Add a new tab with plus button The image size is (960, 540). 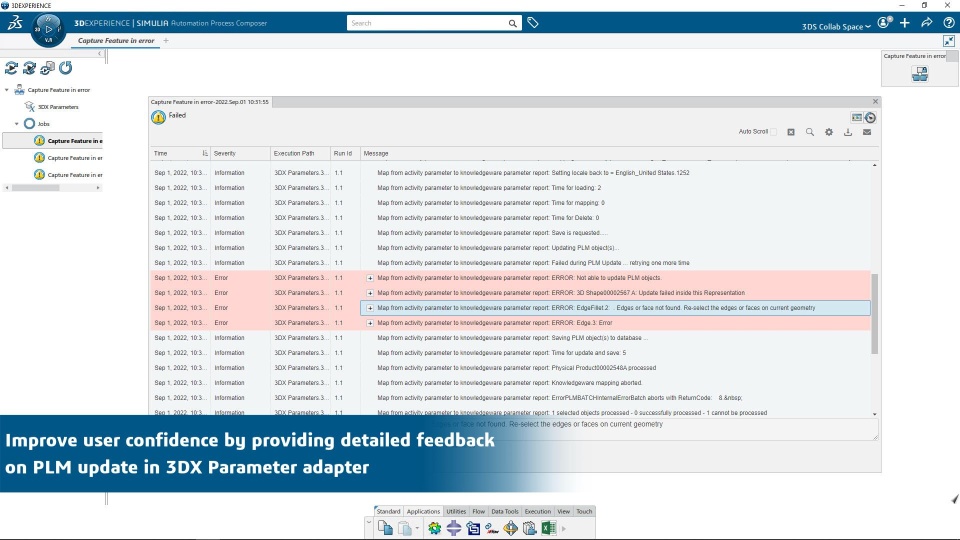[166, 40]
